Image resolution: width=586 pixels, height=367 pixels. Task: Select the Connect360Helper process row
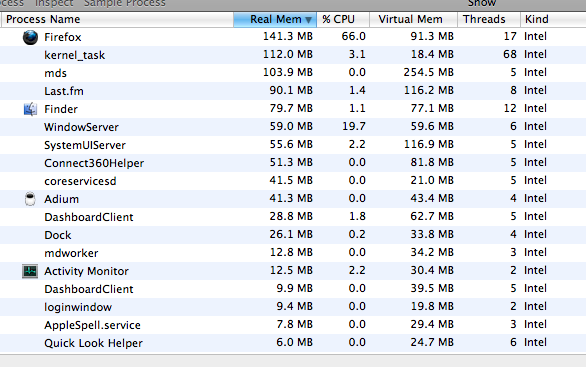[293, 163]
